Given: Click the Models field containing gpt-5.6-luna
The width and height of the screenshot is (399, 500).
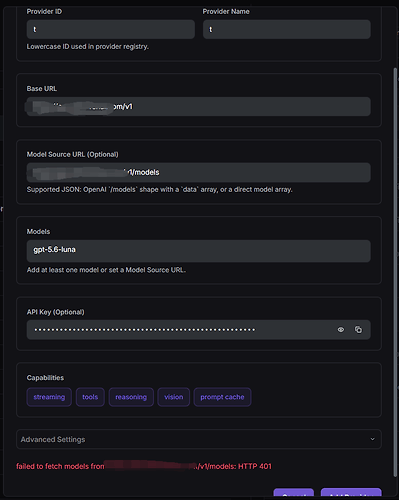Looking at the screenshot, I should [199, 251].
